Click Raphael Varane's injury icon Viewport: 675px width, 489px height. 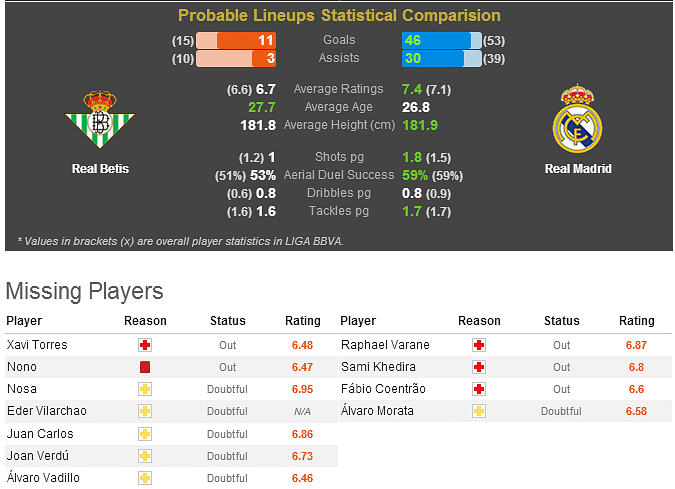coord(479,345)
